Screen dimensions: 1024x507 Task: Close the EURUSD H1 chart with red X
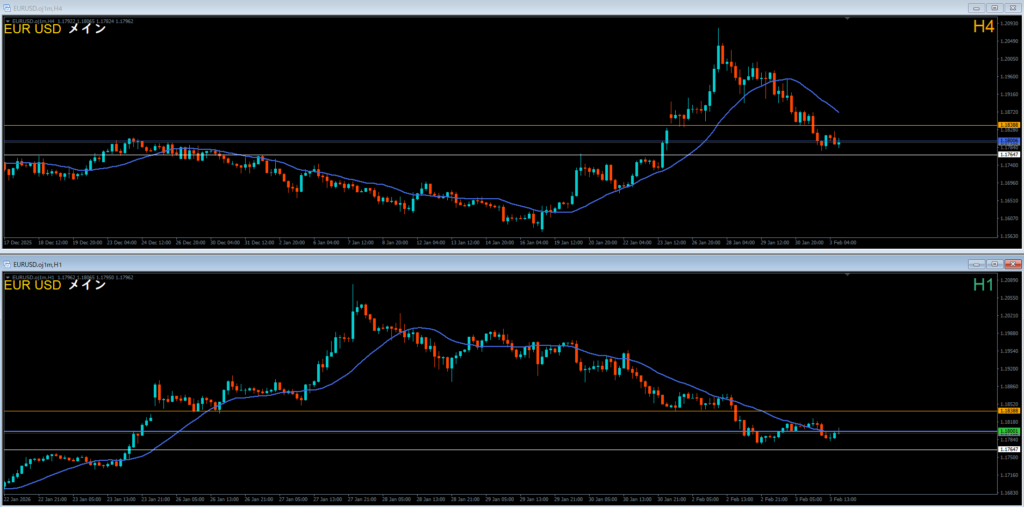point(1011,263)
